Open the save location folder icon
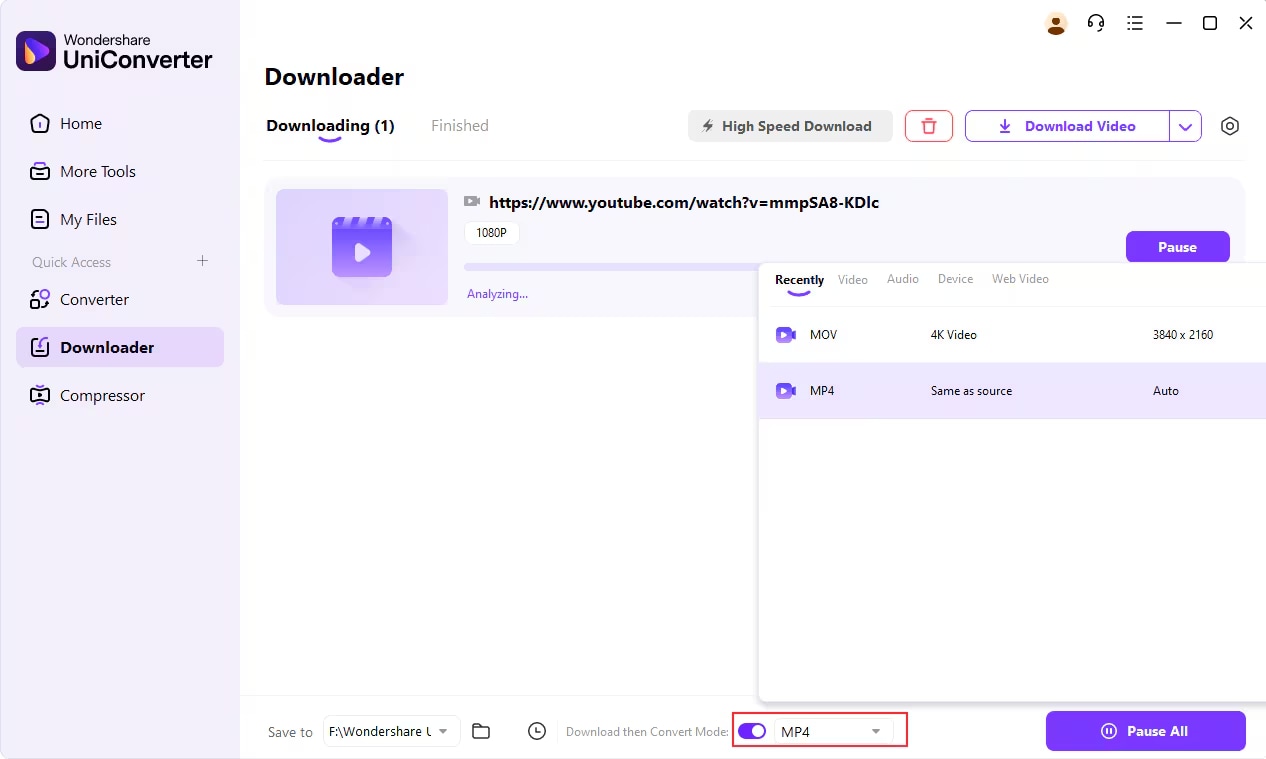1266x759 pixels. pos(481,731)
